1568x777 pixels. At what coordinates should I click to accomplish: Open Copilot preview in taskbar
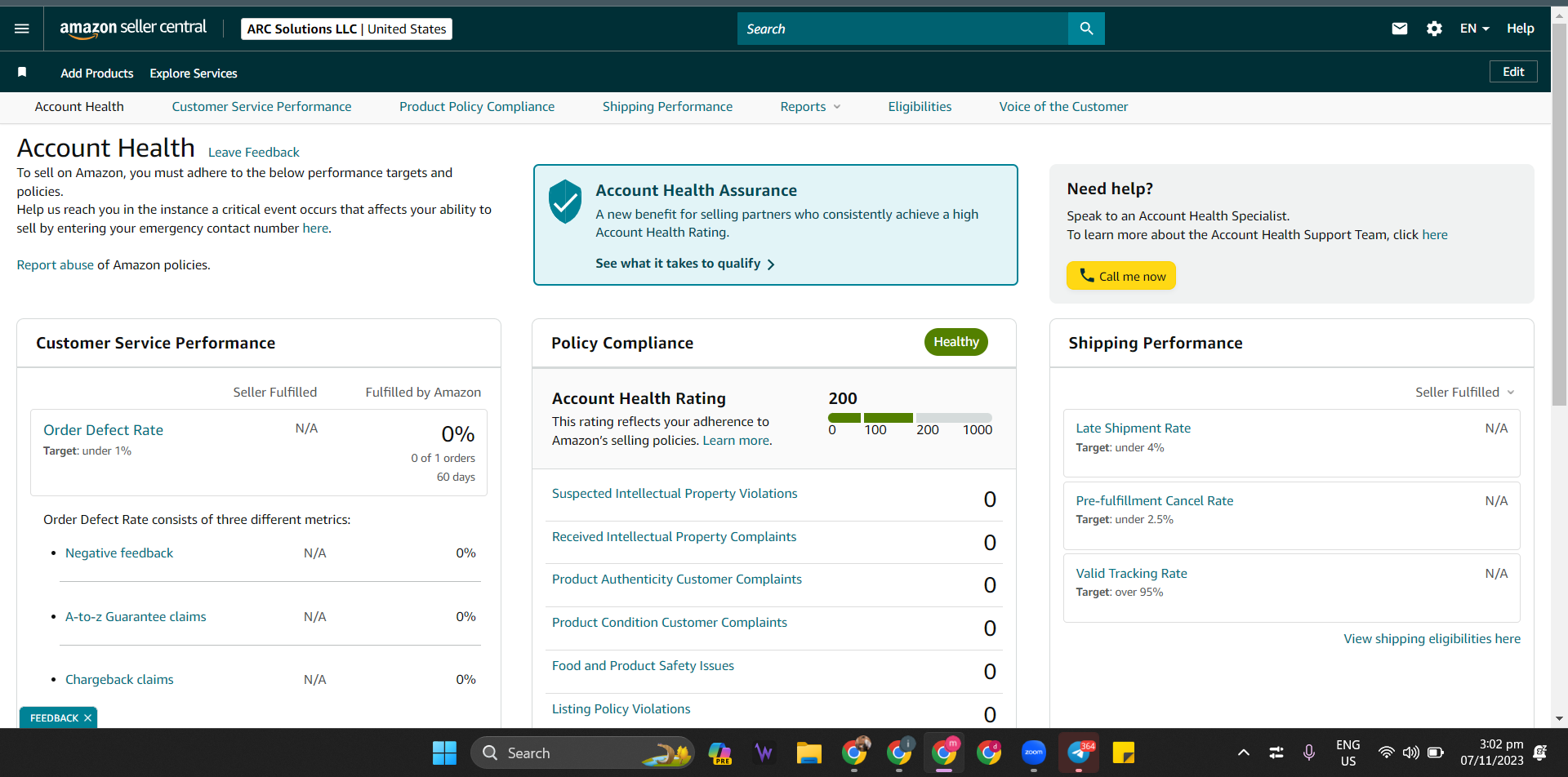tap(720, 753)
